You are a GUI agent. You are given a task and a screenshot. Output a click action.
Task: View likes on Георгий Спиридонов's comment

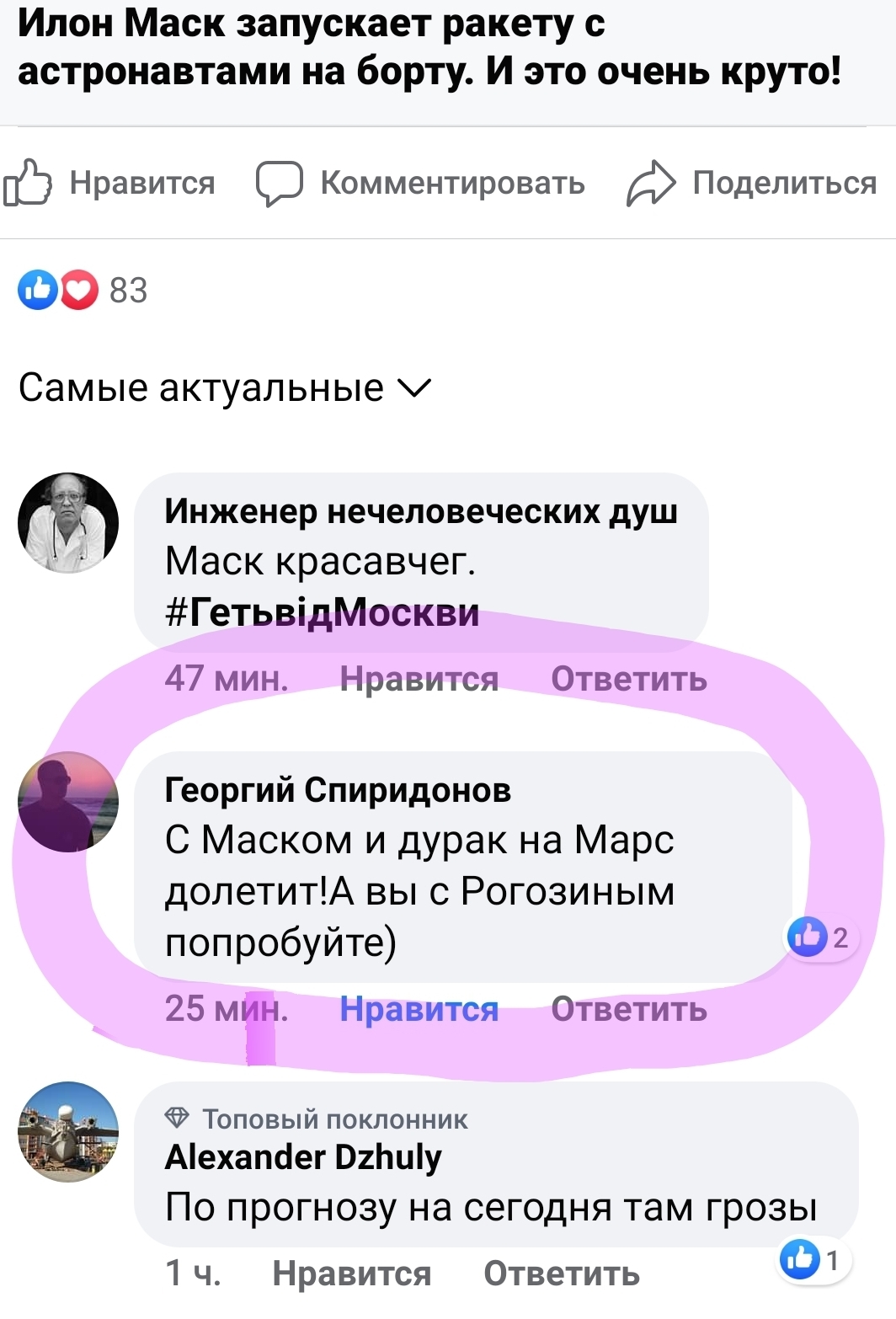(821, 937)
